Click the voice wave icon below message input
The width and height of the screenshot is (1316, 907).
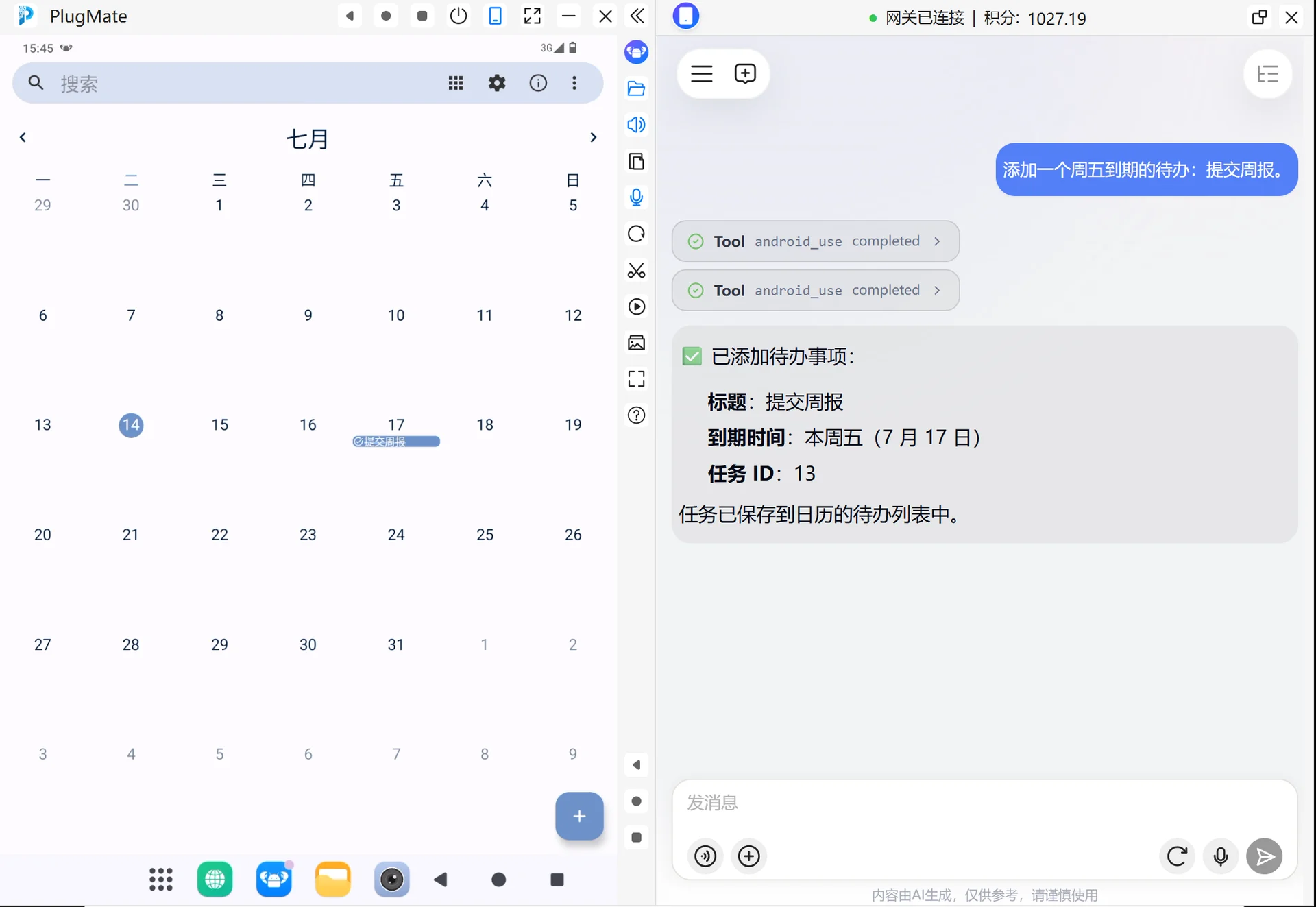pos(705,856)
